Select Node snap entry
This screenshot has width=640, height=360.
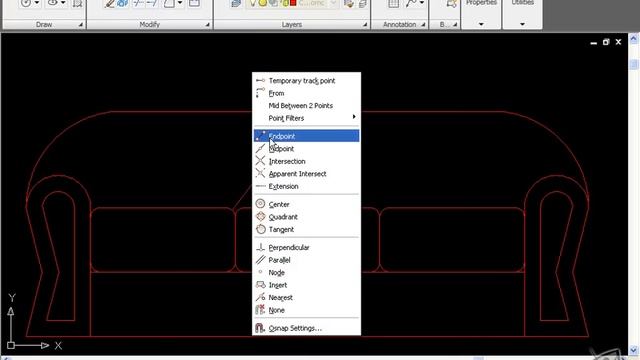[x=306, y=273]
